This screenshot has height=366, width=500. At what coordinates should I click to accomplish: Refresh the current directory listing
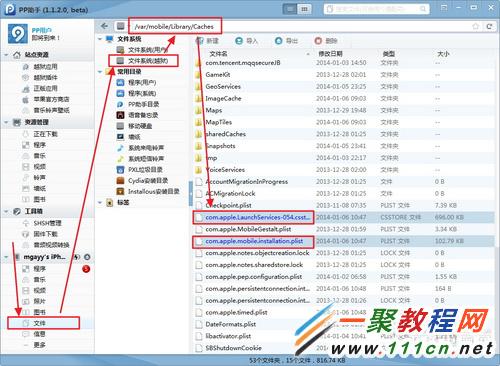pyautogui.click(x=489, y=26)
